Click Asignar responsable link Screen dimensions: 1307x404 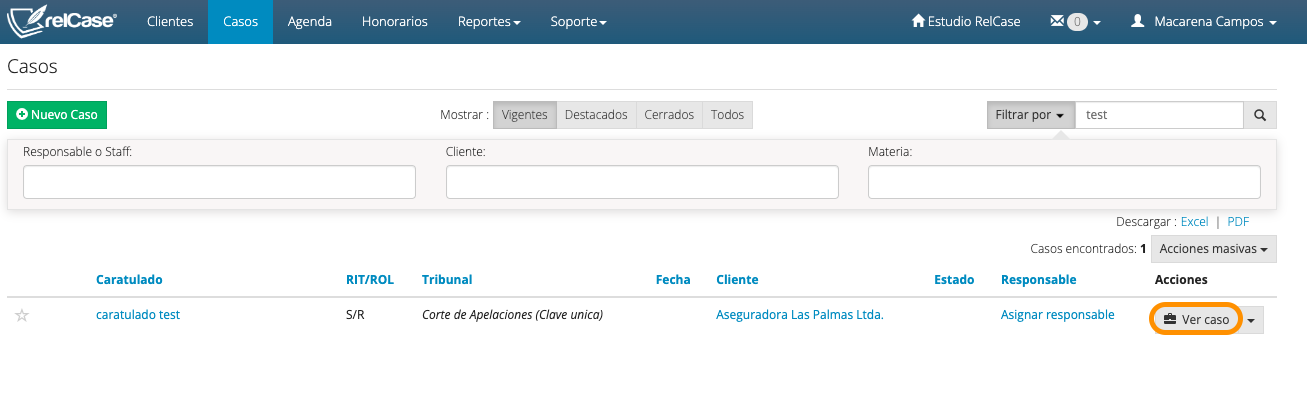1057,315
